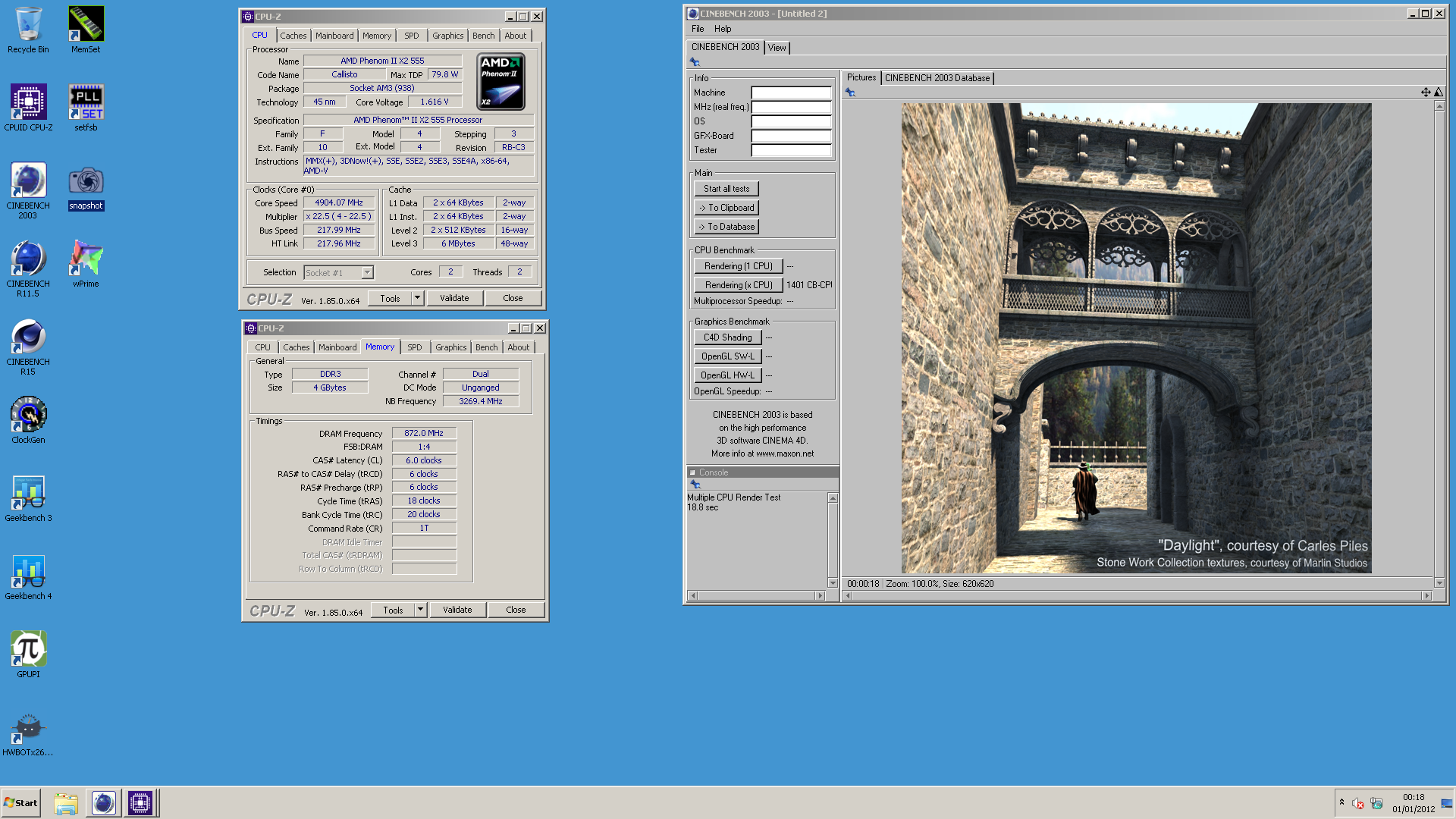Open the Start menu

tap(21, 803)
